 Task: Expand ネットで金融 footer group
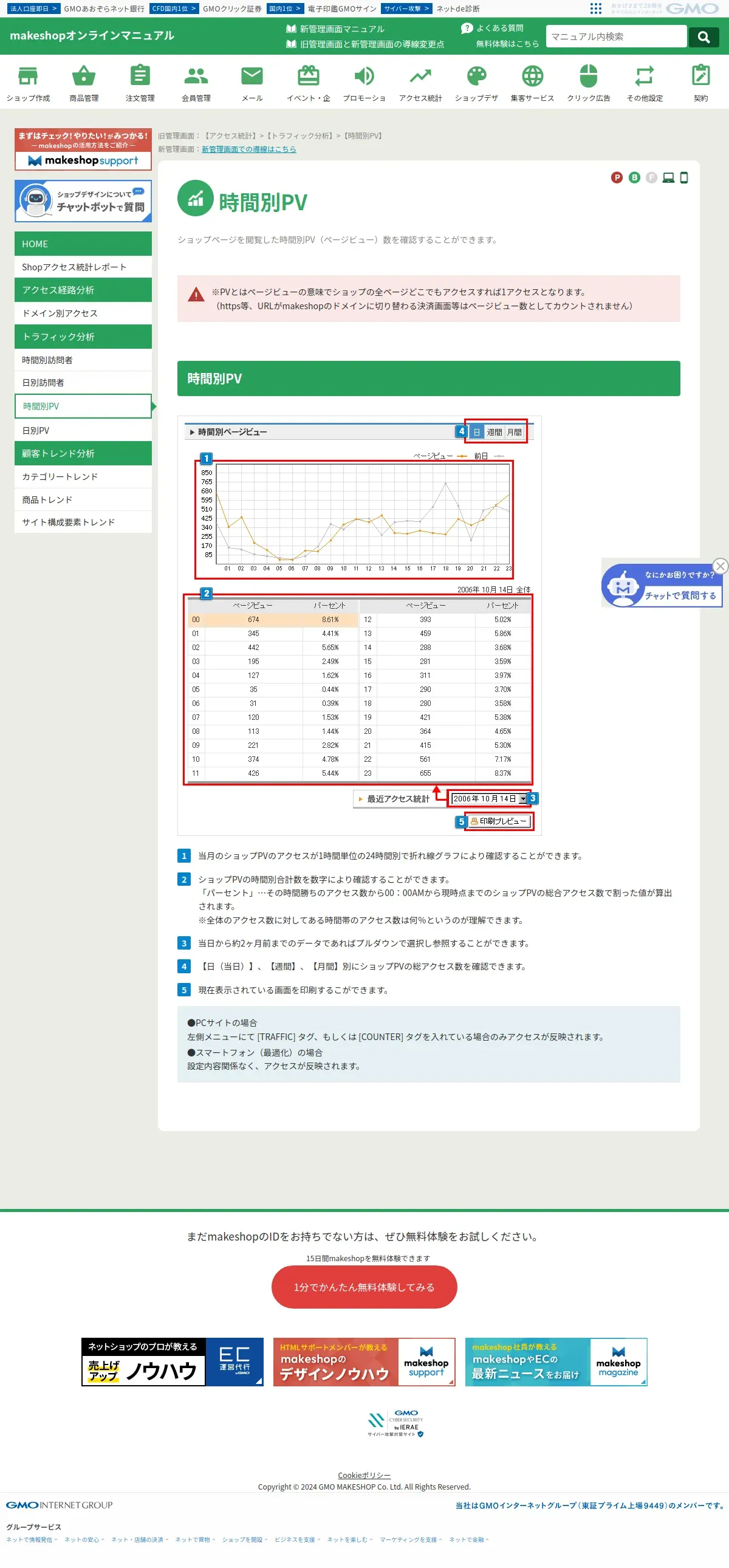click(x=469, y=1539)
